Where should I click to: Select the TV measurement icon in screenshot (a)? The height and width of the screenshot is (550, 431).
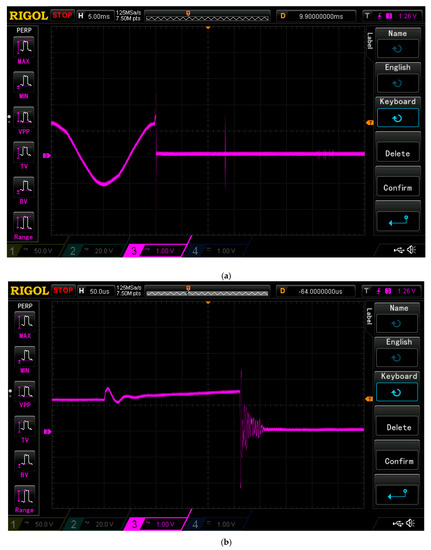24,152
